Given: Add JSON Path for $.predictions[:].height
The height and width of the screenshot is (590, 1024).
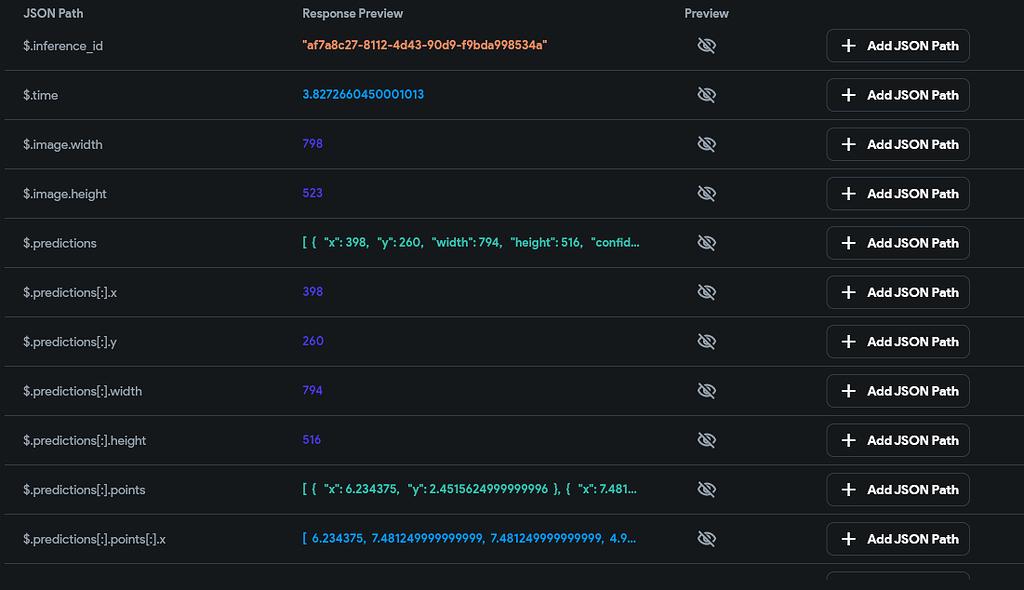Looking at the screenshot, I should tap(897, 440).
